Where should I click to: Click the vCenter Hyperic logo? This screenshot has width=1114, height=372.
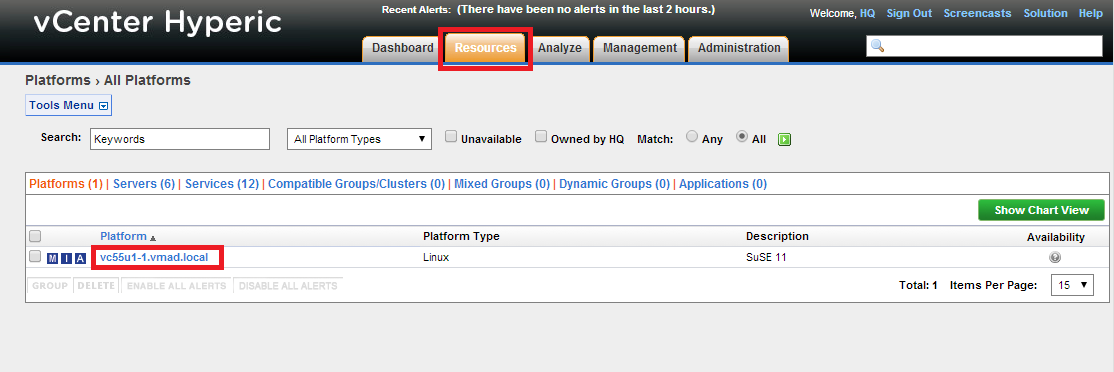(158, 23)
